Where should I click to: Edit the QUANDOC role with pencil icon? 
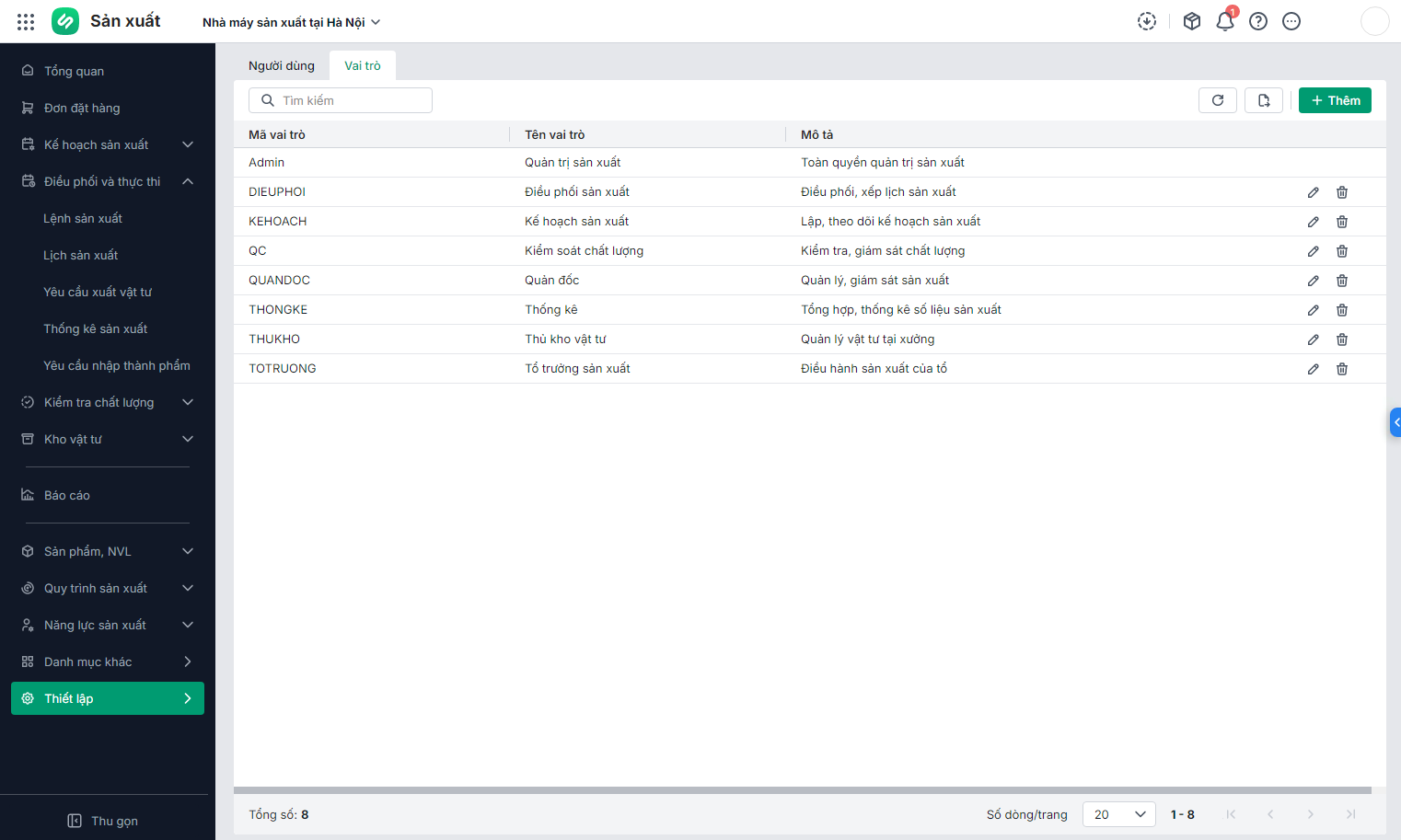pos(1313,281)
